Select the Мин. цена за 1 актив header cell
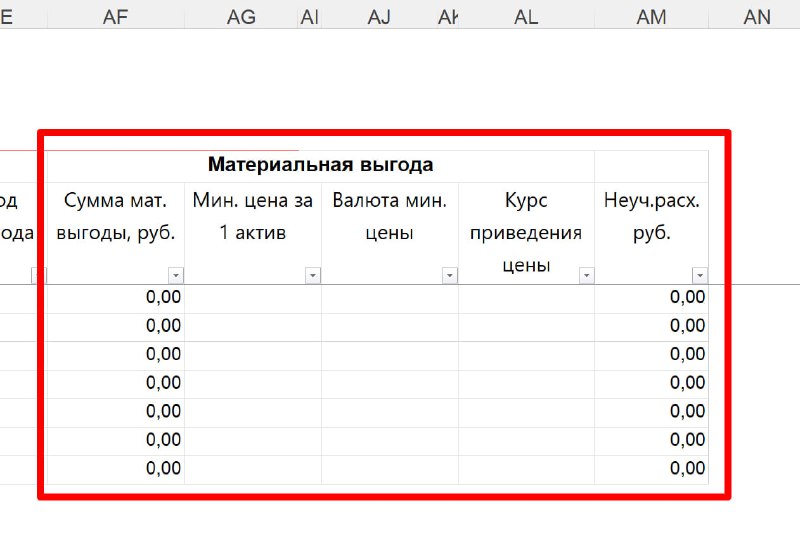 coord(252,217)
